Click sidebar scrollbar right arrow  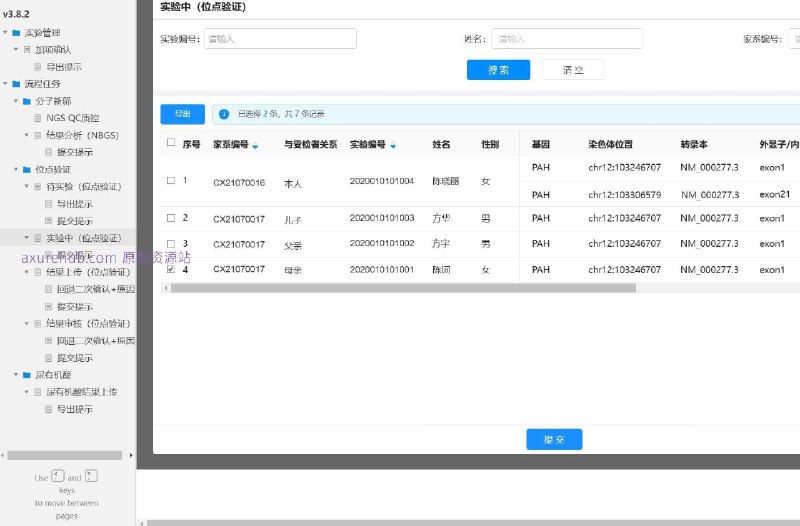coord(131,455)
